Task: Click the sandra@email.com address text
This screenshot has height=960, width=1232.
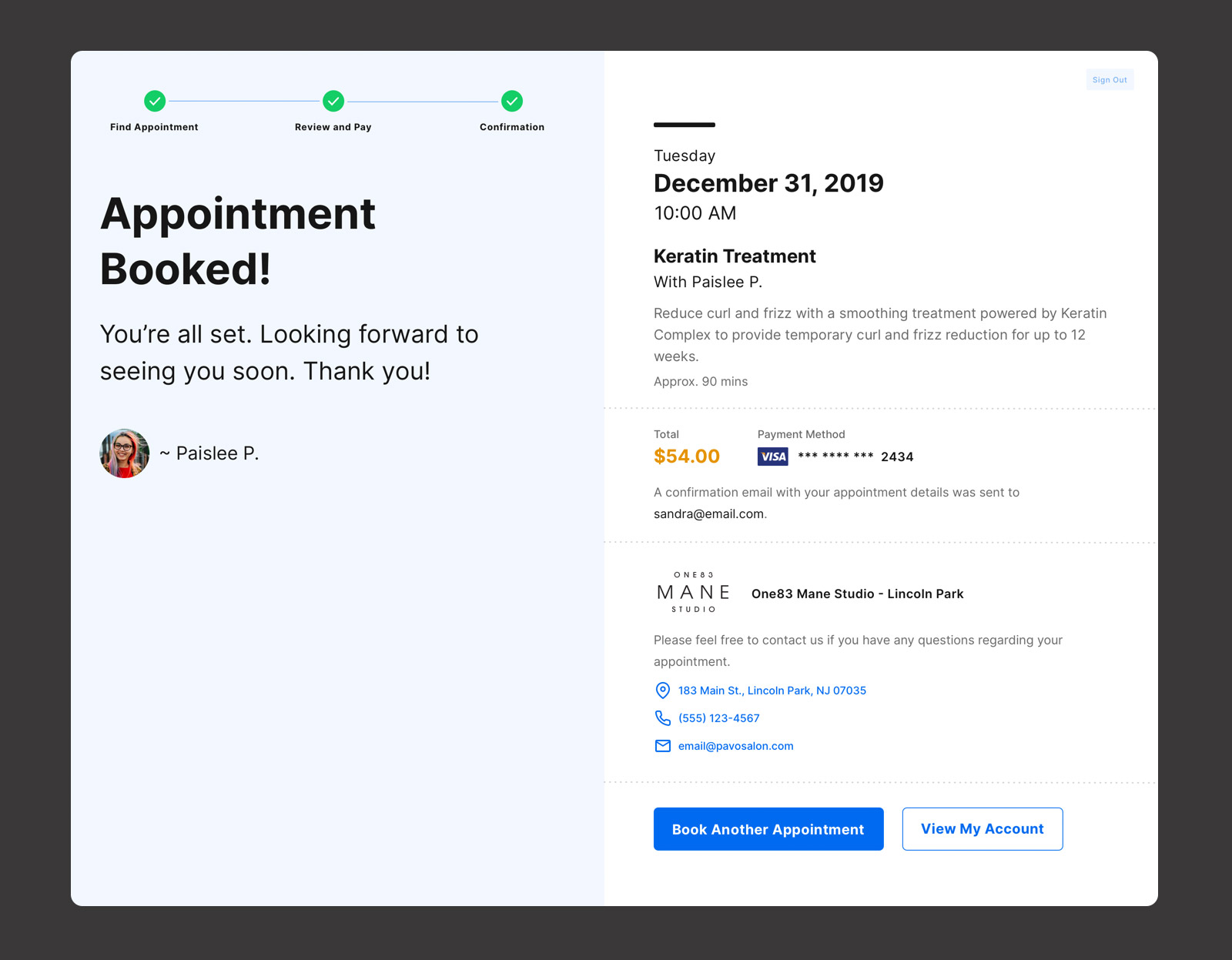Action: [708, 514]
